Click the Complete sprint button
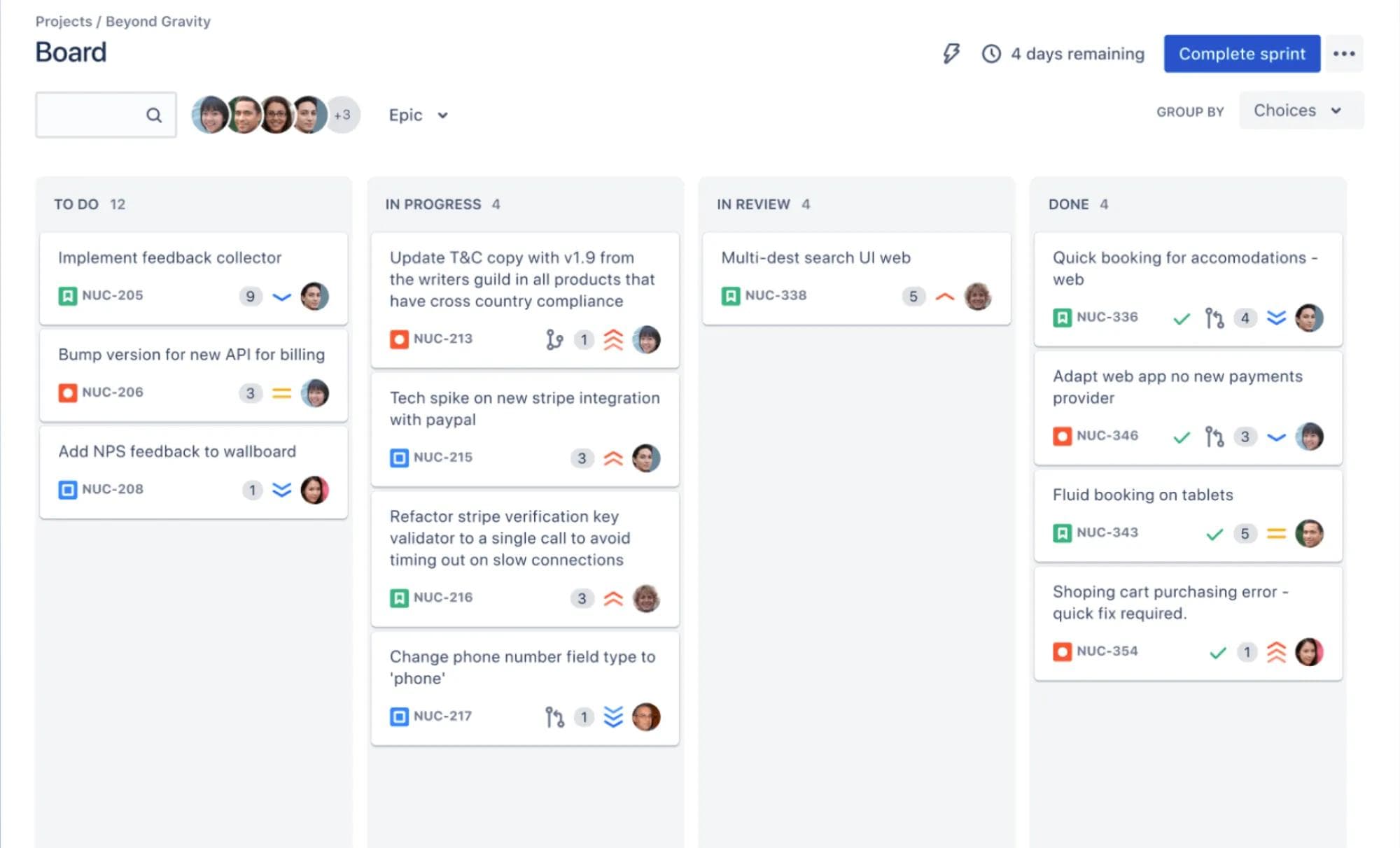The width and height of the screenshot is (1400, 848). pyautogui.click(x=1241, y=53)
